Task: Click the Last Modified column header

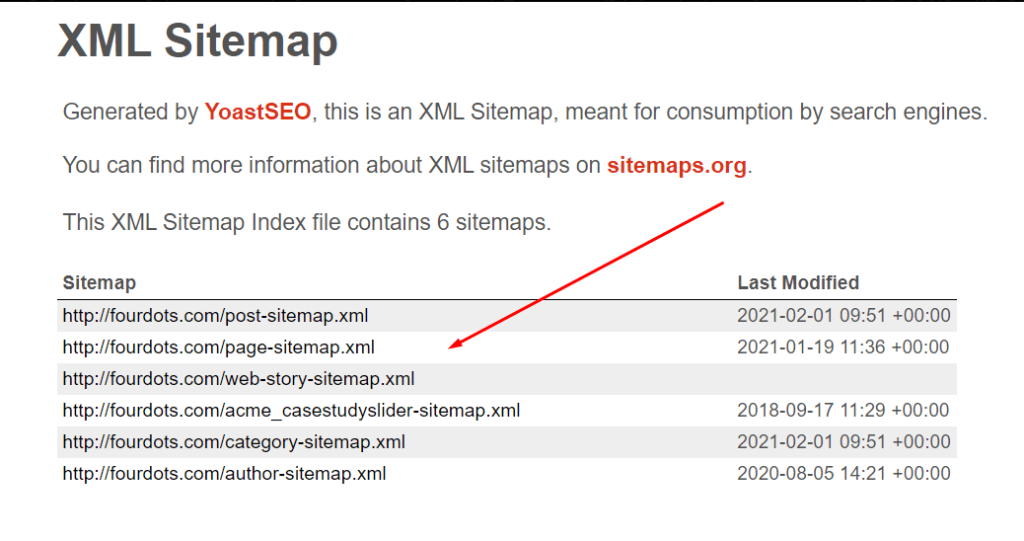Action: 798,283
